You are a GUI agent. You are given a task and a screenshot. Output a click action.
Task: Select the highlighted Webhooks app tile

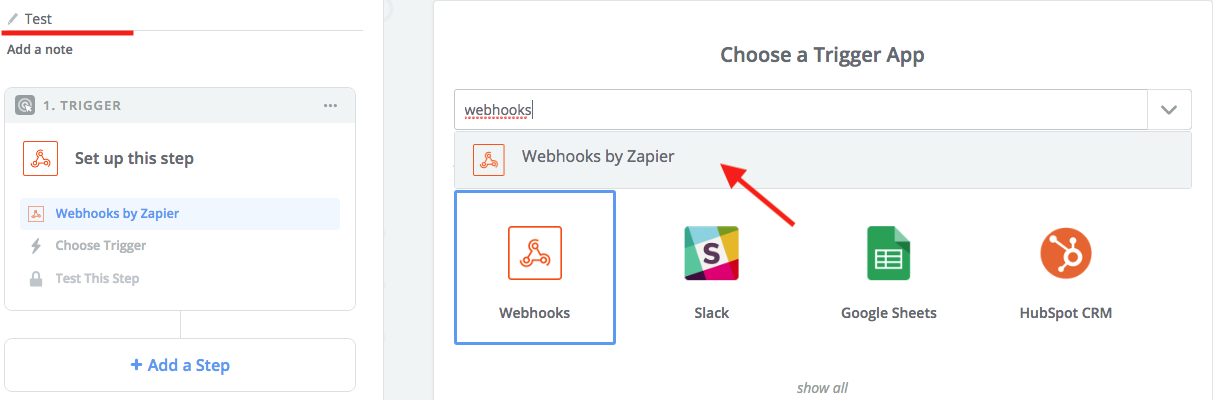[x=535, y=267]
